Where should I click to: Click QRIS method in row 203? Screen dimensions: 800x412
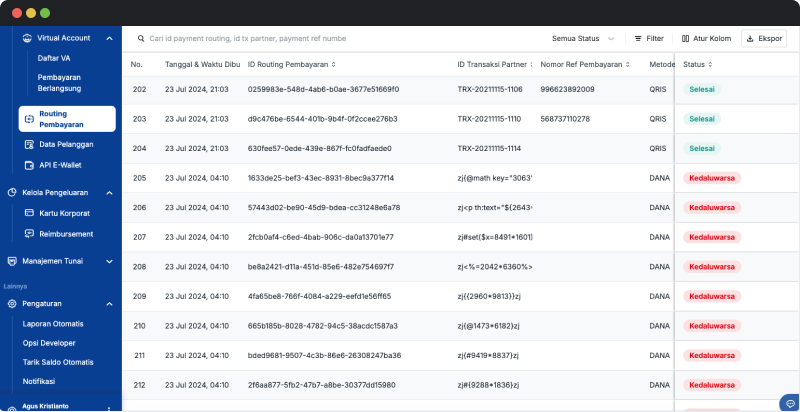click(x=658, y=119)
